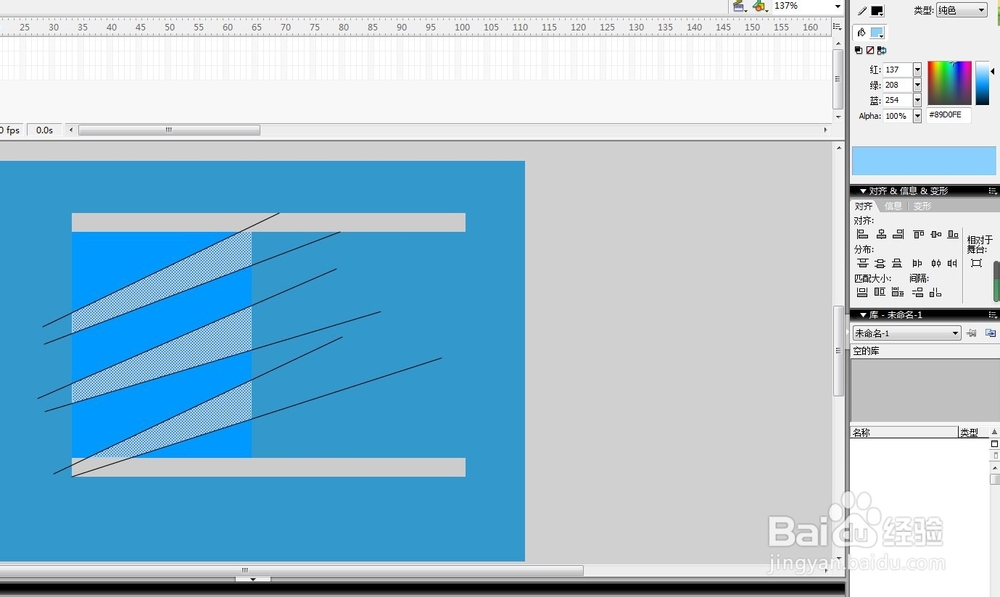
Task: Open the red value slider arrow
Action: [x=917, y=70]
